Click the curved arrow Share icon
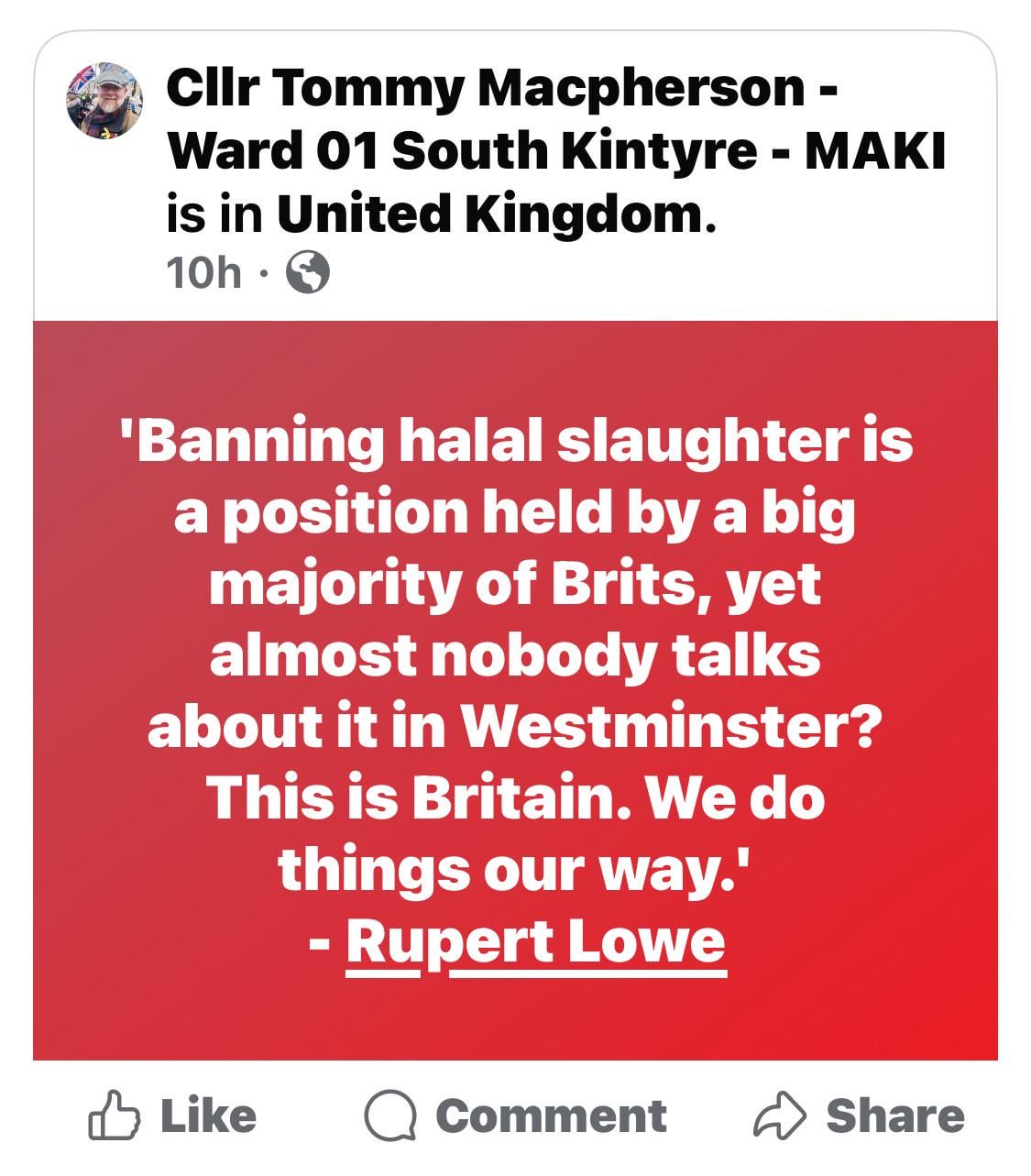The image size is (1031, 1176). (x=780, y=1116)
